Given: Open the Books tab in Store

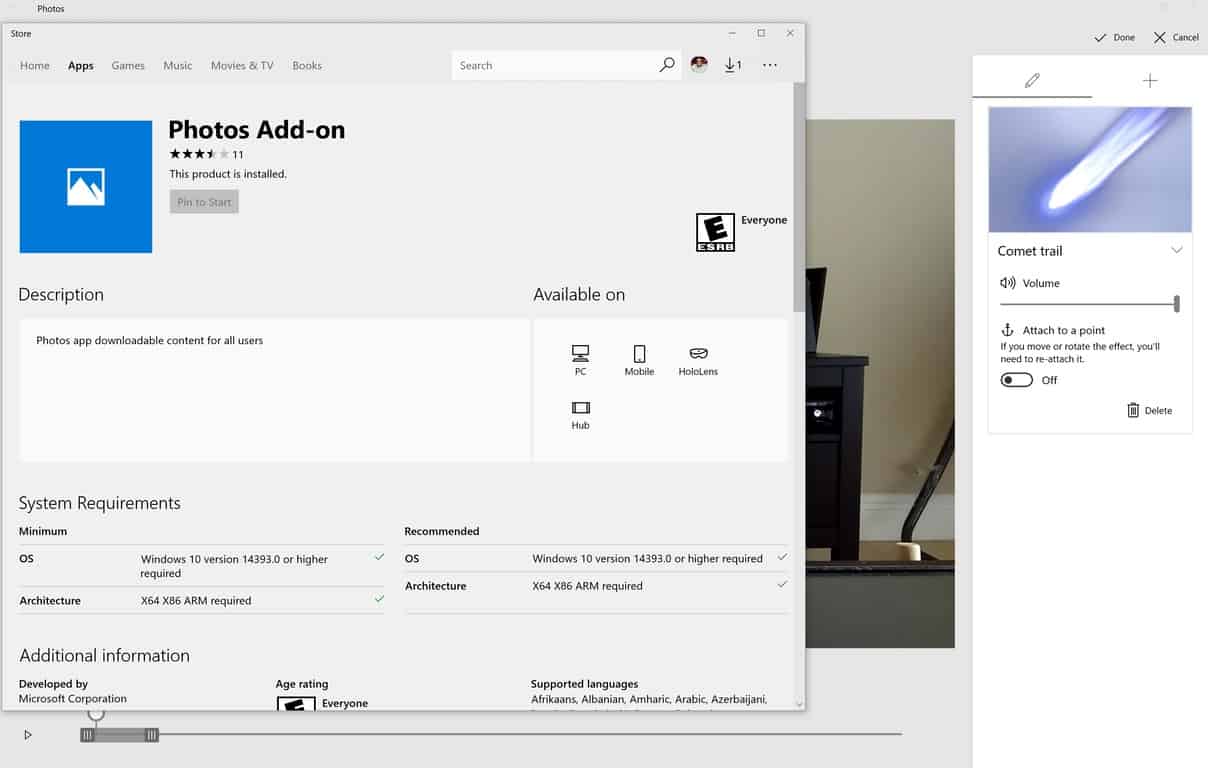Looking at the screenshot, I should click(307, 66).
